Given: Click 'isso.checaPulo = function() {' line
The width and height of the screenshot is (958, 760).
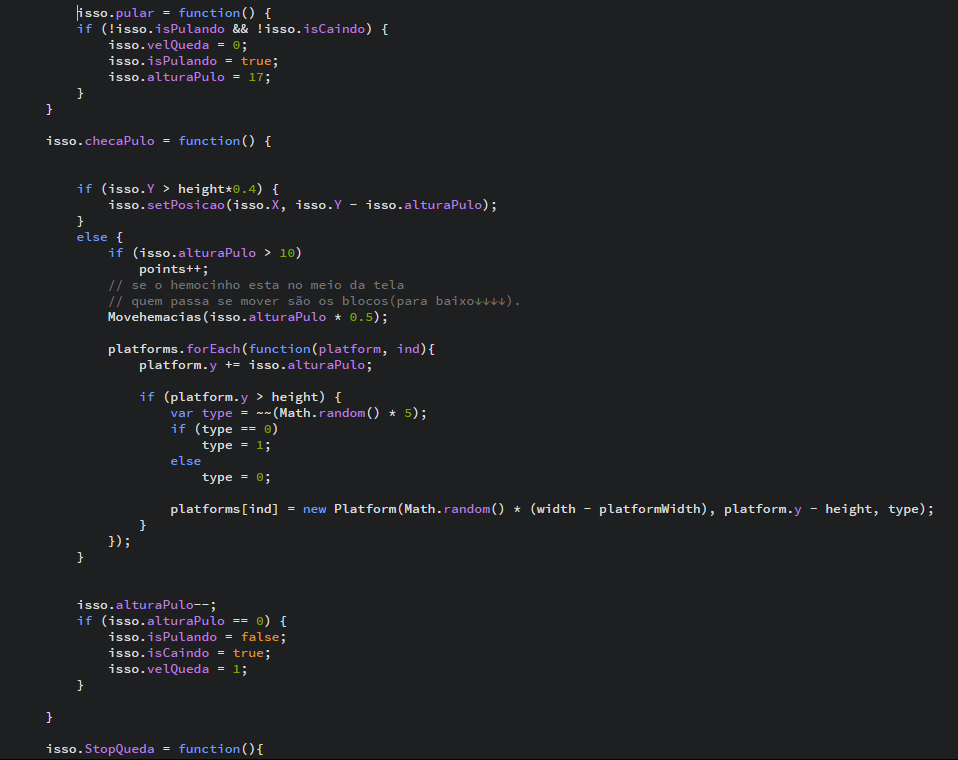Looking at the screenshot, I should click(x=159, y=141).
